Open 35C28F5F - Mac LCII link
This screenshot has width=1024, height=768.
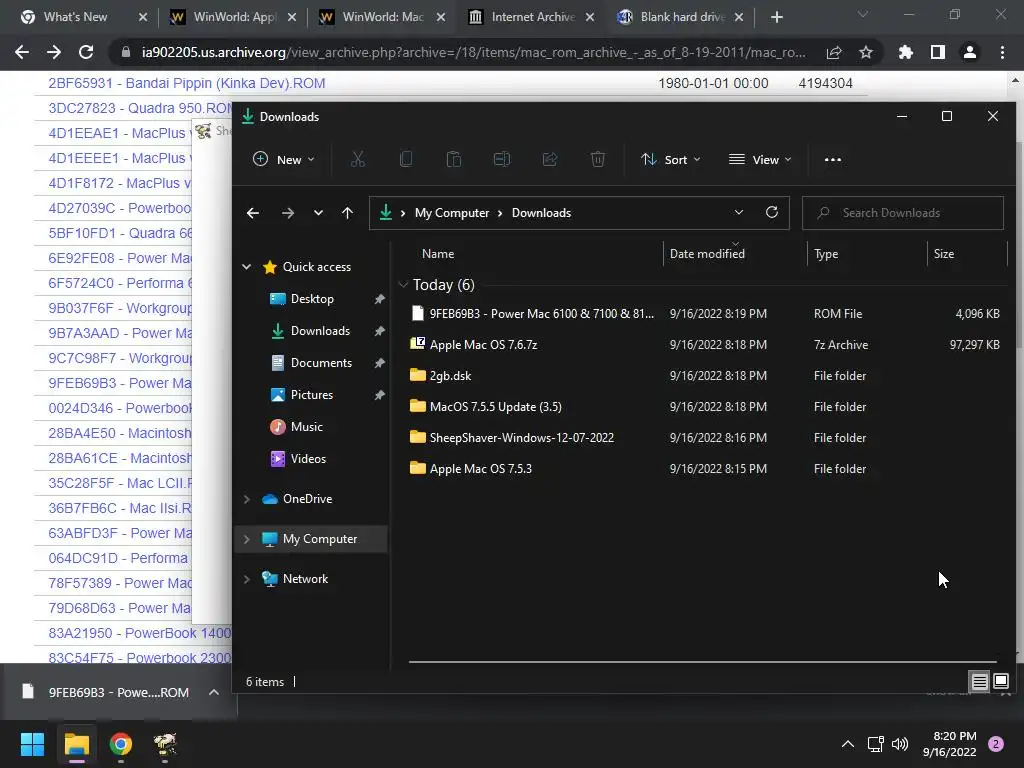(120, 483)
